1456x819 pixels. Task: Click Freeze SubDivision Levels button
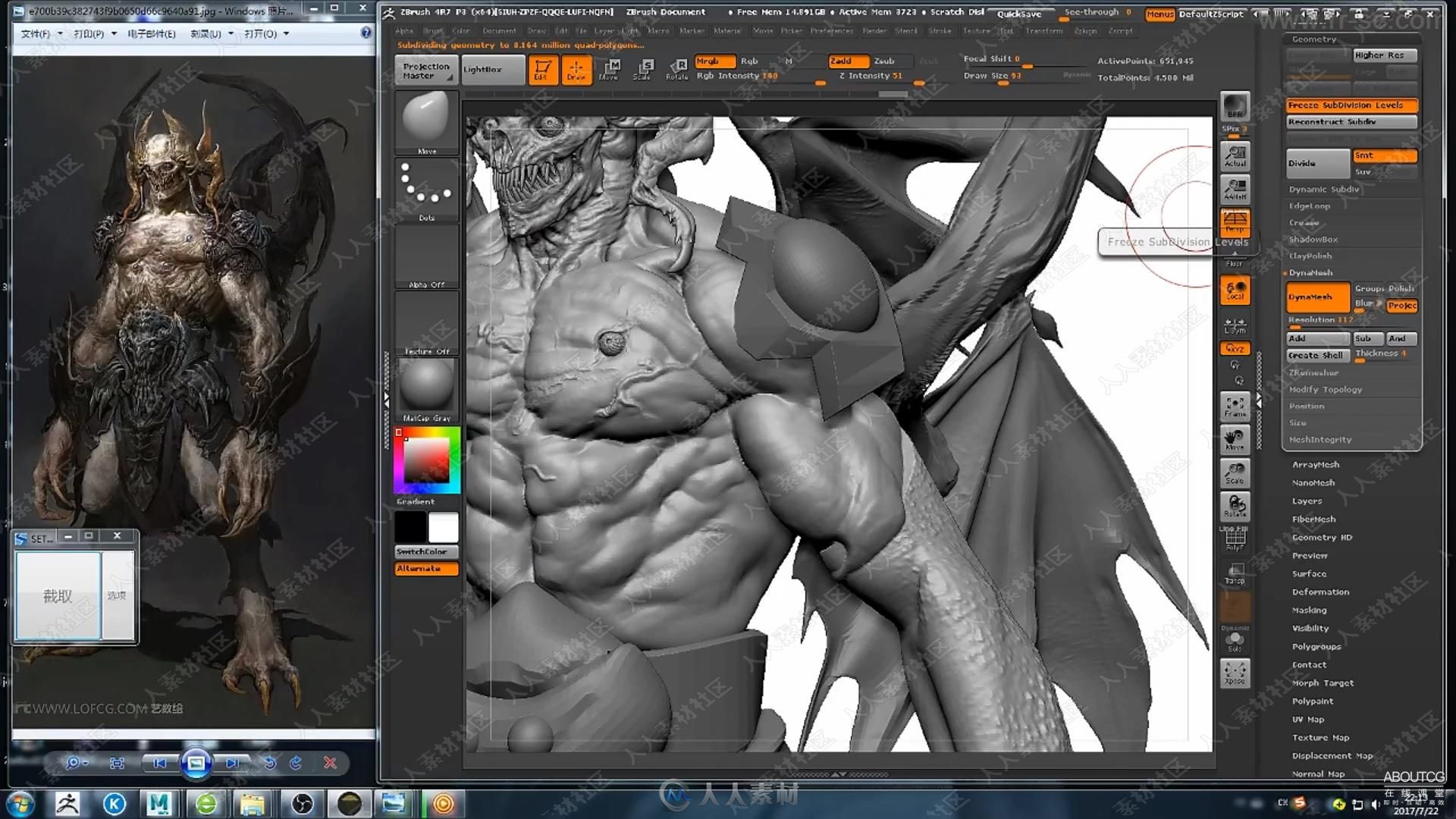pos(1351,105)
